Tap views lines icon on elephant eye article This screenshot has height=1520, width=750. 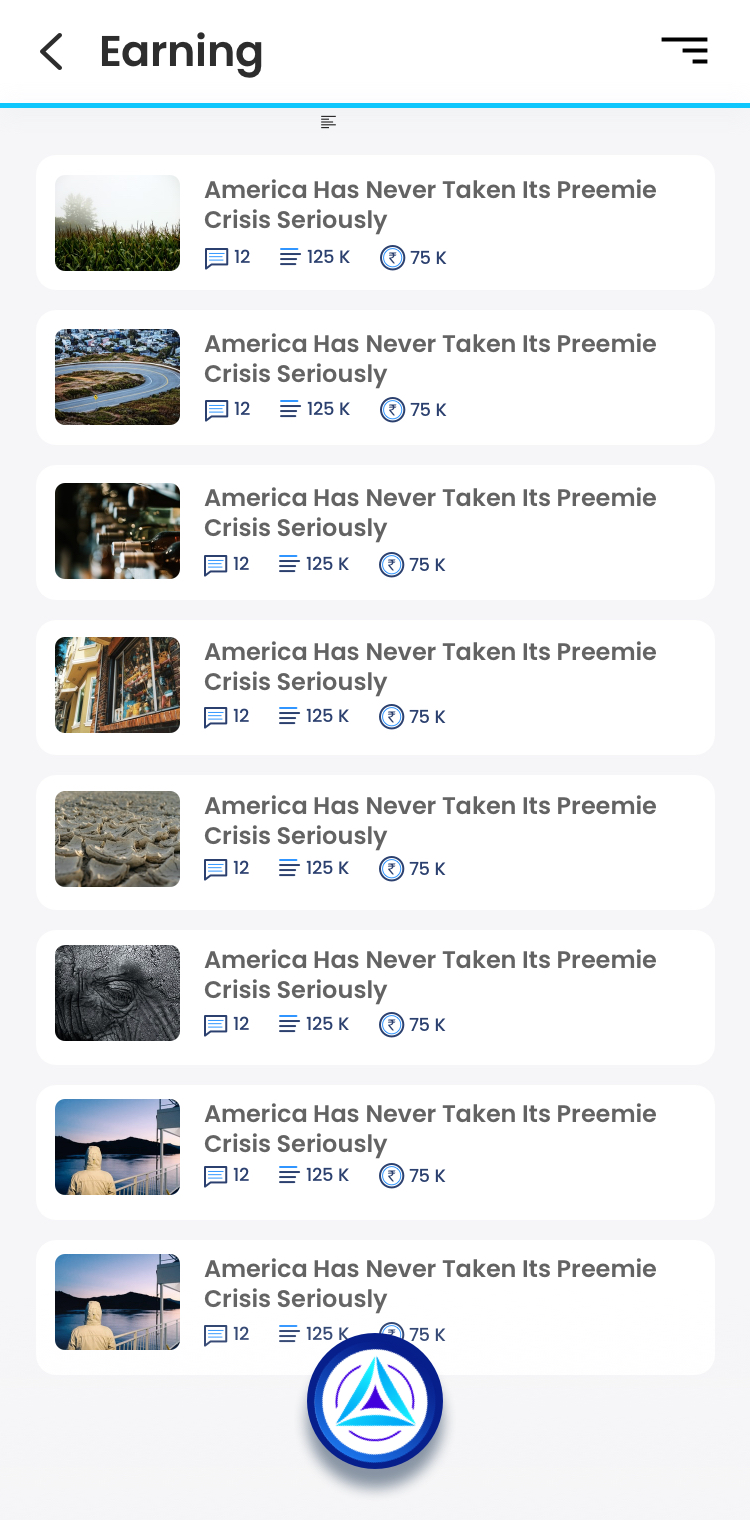[x=289, y=1024]
